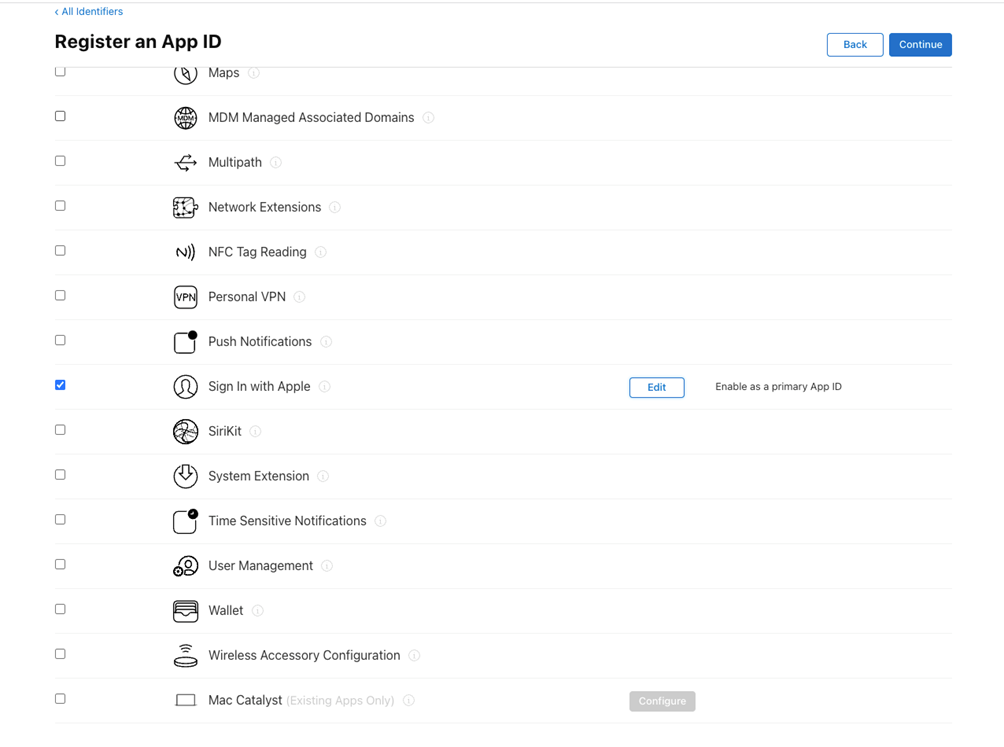Enable the Push Notifications checkbox
Image resolution: width=1004 pixels, height=747 pixels.
(x=60, y=340)
